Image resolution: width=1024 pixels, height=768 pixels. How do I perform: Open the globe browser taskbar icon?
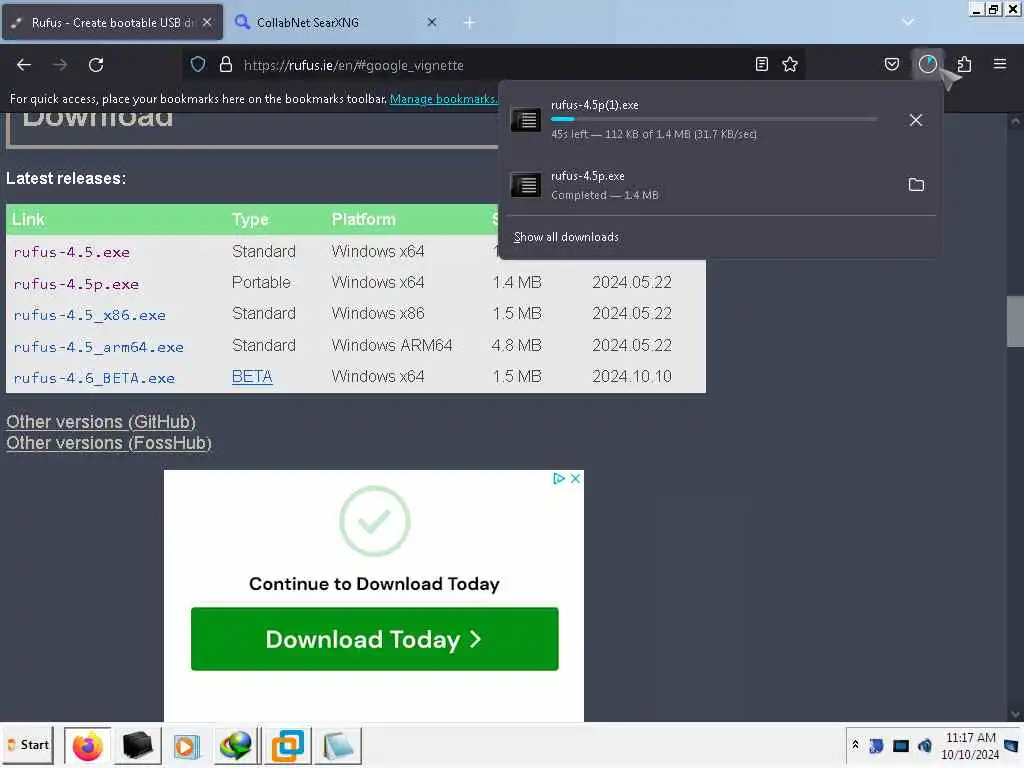pos(236,746)
